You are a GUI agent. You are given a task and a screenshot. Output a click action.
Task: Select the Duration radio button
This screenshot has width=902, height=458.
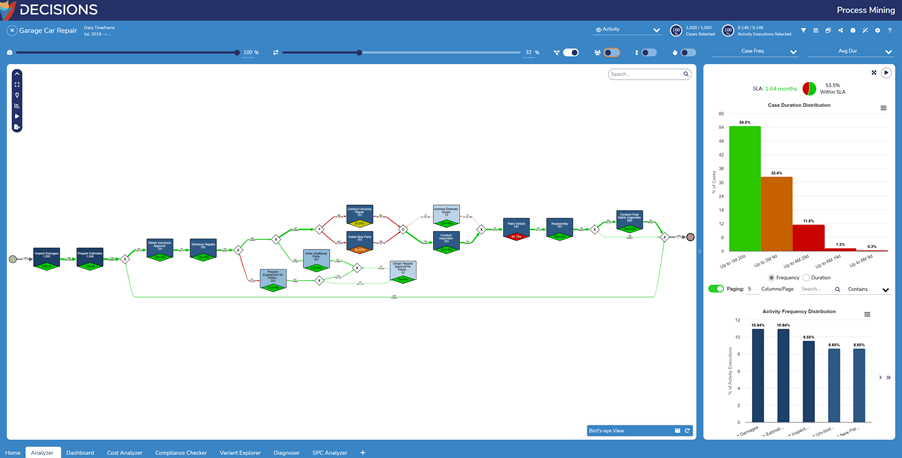[x=806, y=278]
